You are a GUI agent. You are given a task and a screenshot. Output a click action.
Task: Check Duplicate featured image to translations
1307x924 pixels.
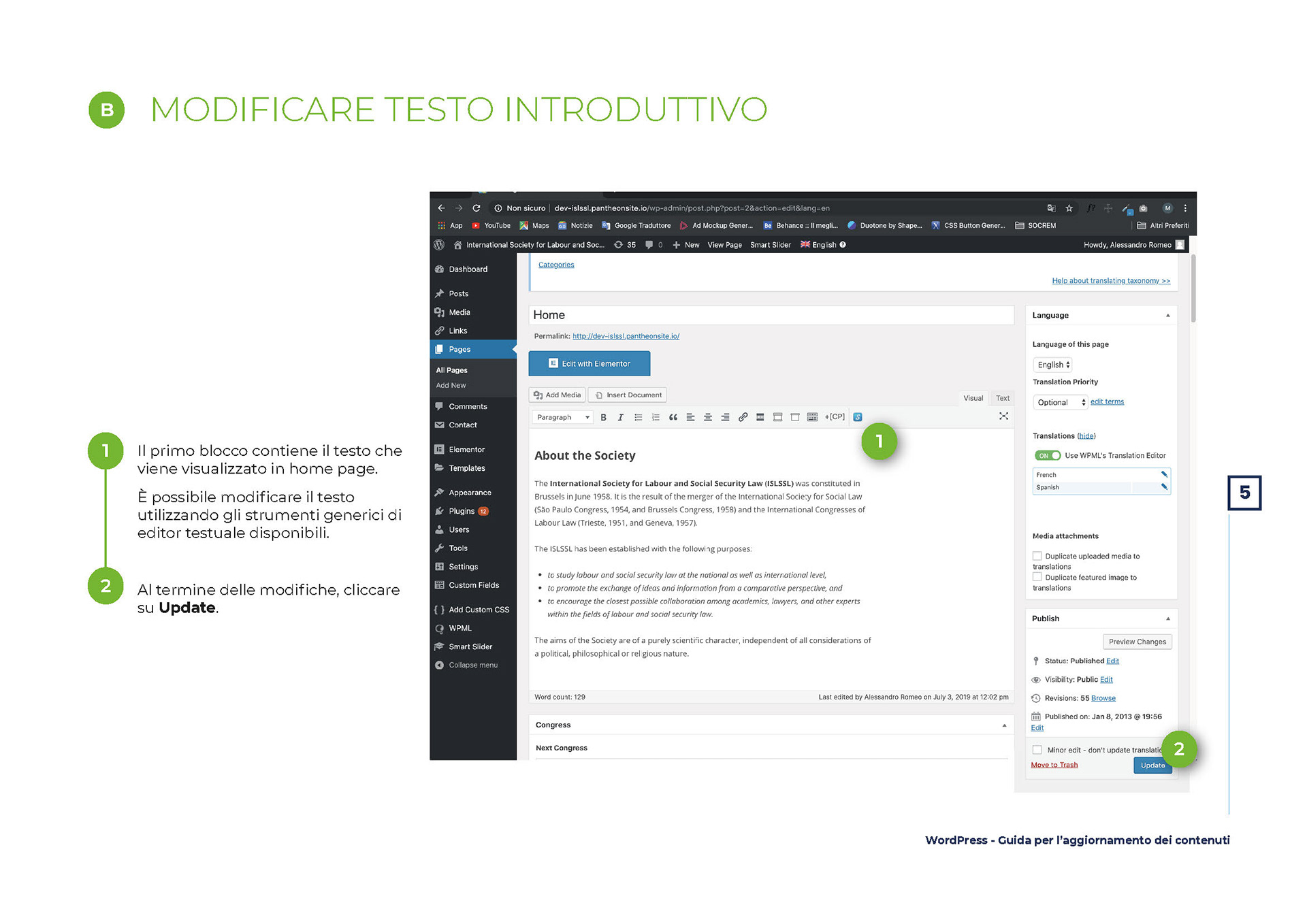(1037, 577)
